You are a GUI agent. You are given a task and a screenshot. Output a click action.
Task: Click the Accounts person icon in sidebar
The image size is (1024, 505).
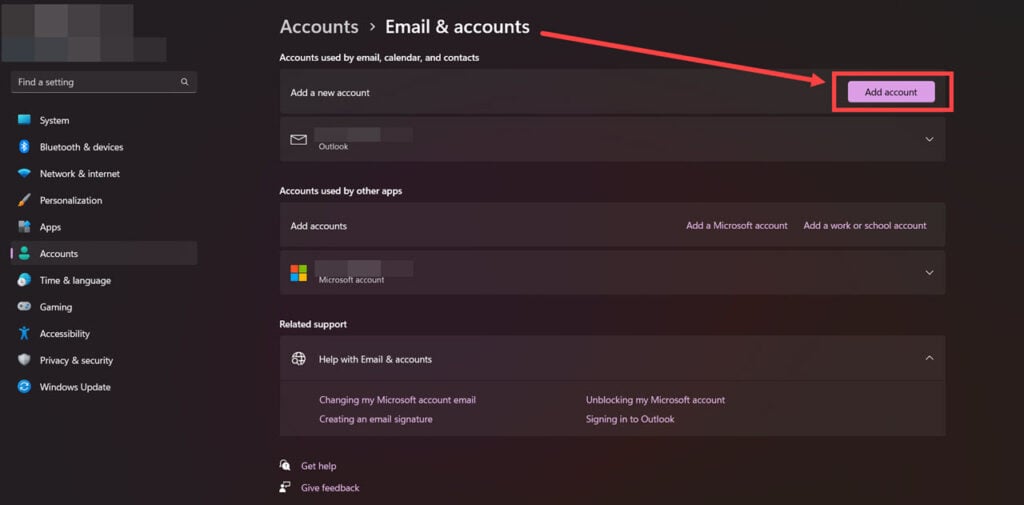(24, 253)
